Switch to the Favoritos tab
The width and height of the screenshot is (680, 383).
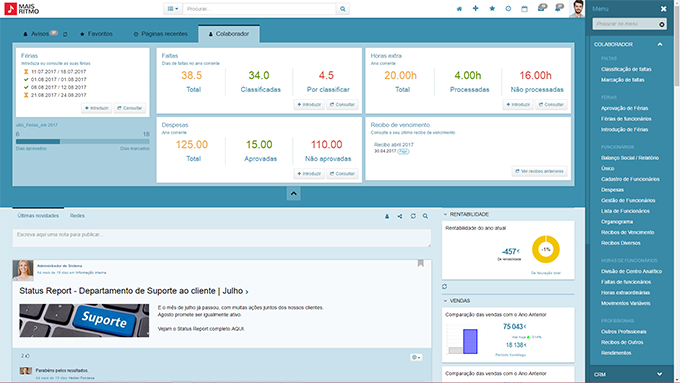pyautogui.click(x=96, y=34)
